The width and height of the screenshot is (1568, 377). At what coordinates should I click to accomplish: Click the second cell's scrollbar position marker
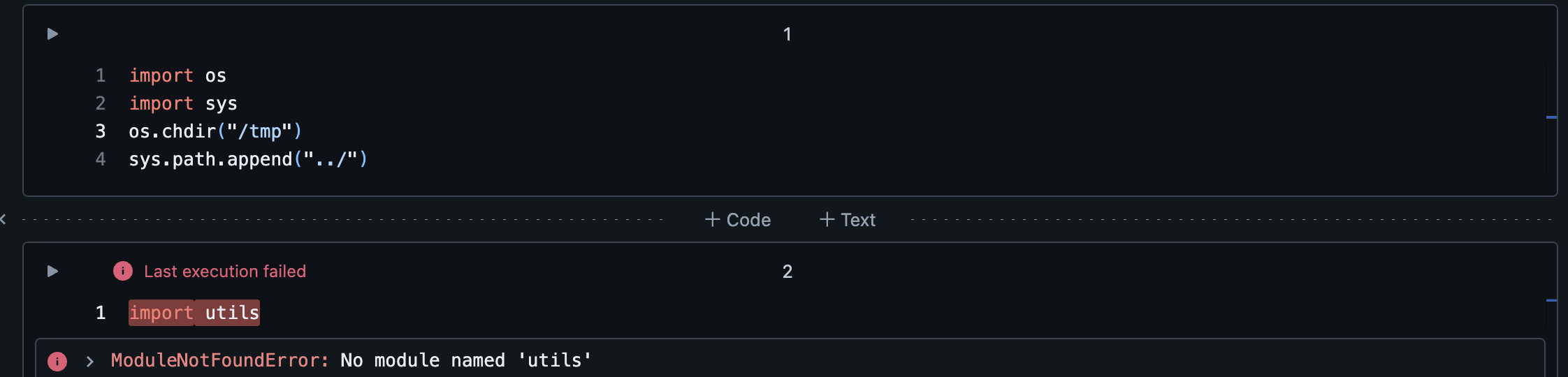tap(1551, 300)
